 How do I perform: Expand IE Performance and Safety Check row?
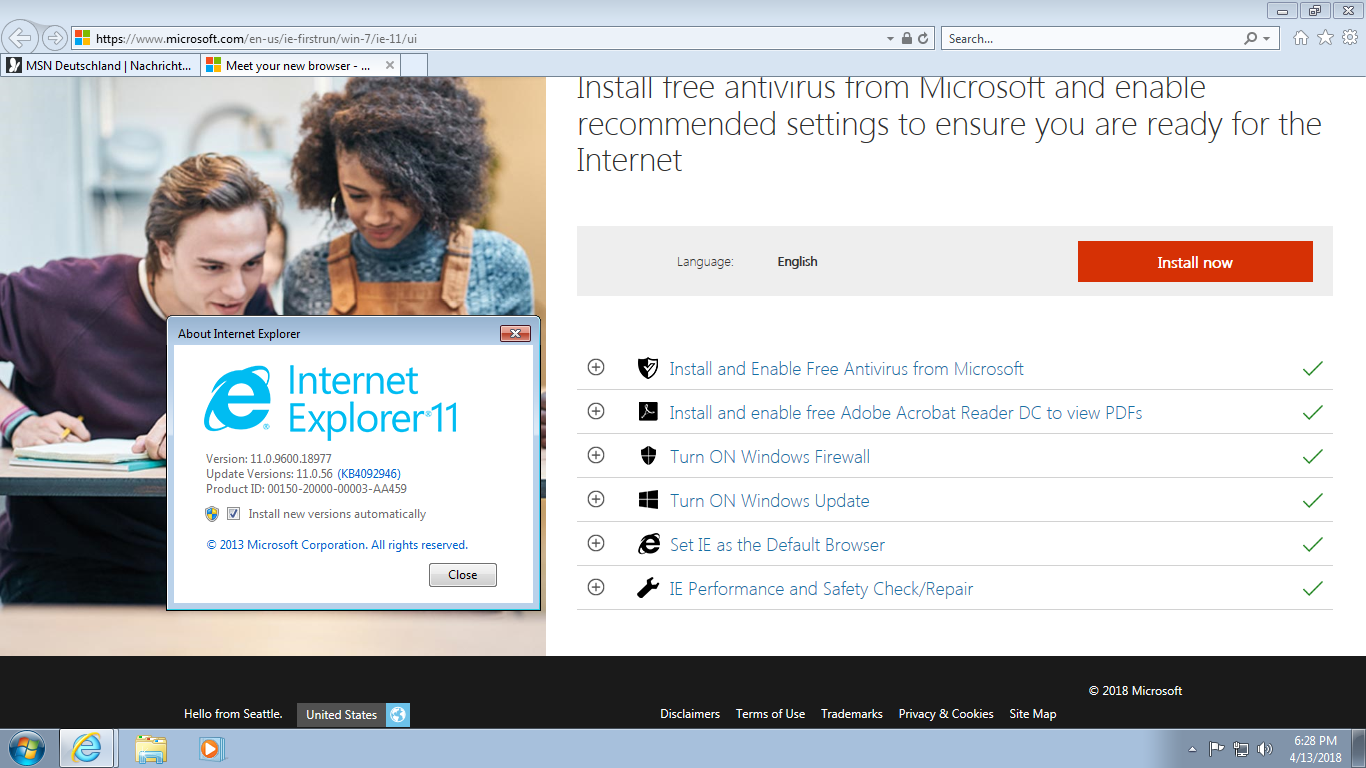[596, 587]
